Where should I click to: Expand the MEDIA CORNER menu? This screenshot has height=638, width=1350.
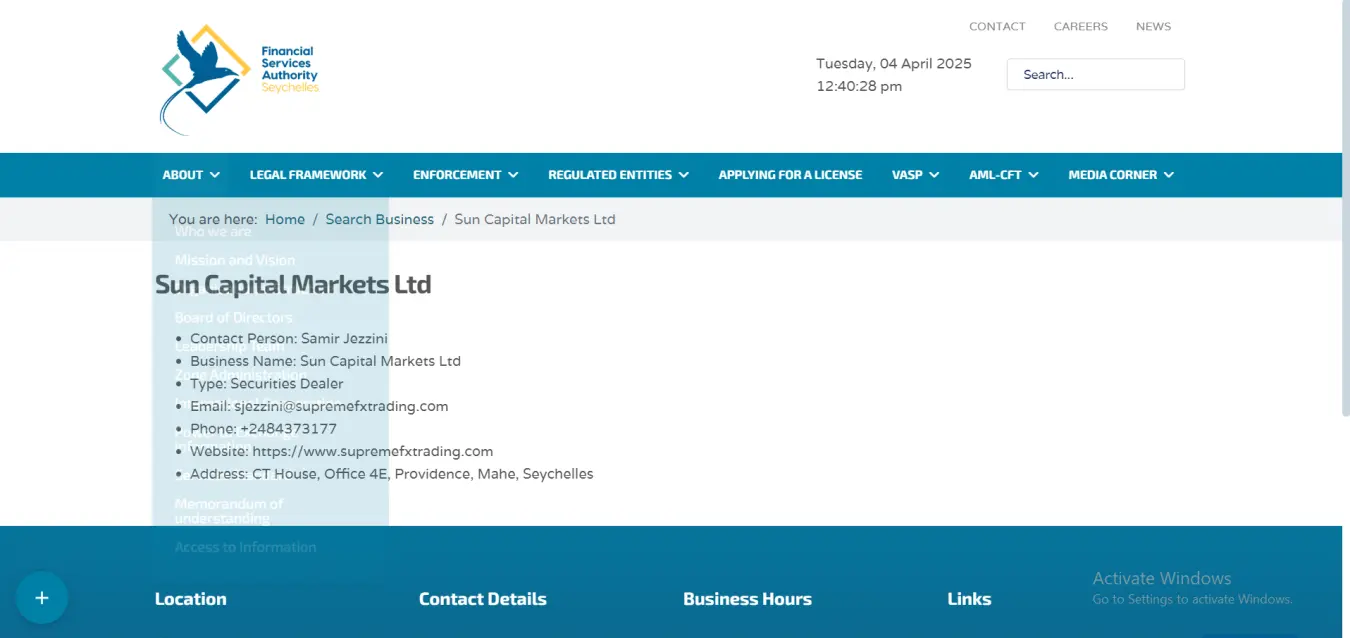(x=1121, y=175)
